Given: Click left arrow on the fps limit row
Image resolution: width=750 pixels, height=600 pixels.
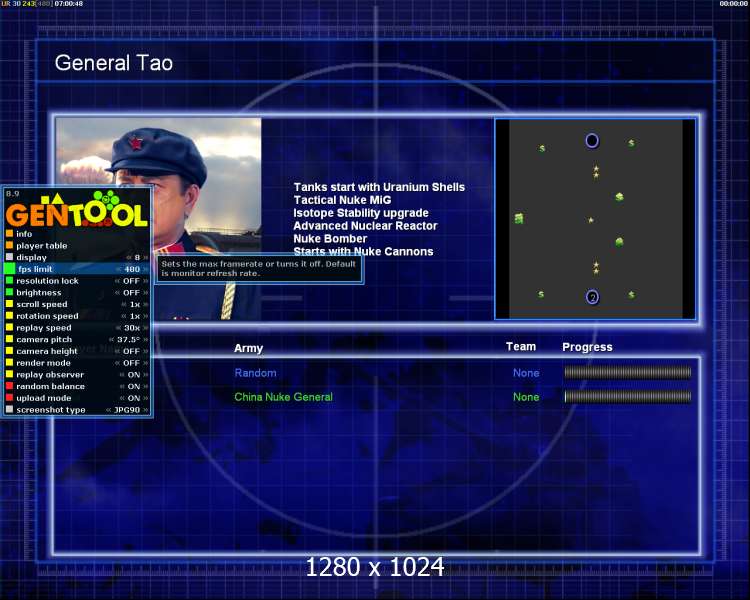Looking at the screenshot, I should tap(118, 269).
